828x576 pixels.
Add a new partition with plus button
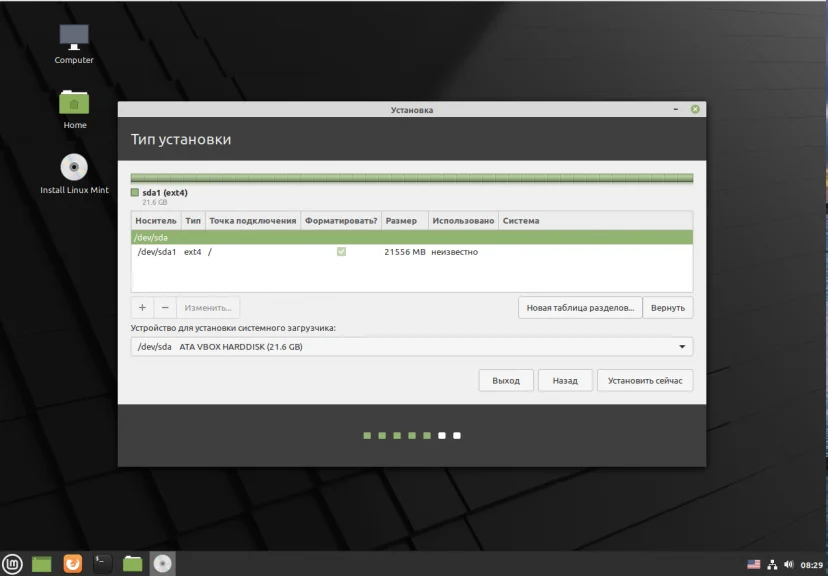[142, 307]
